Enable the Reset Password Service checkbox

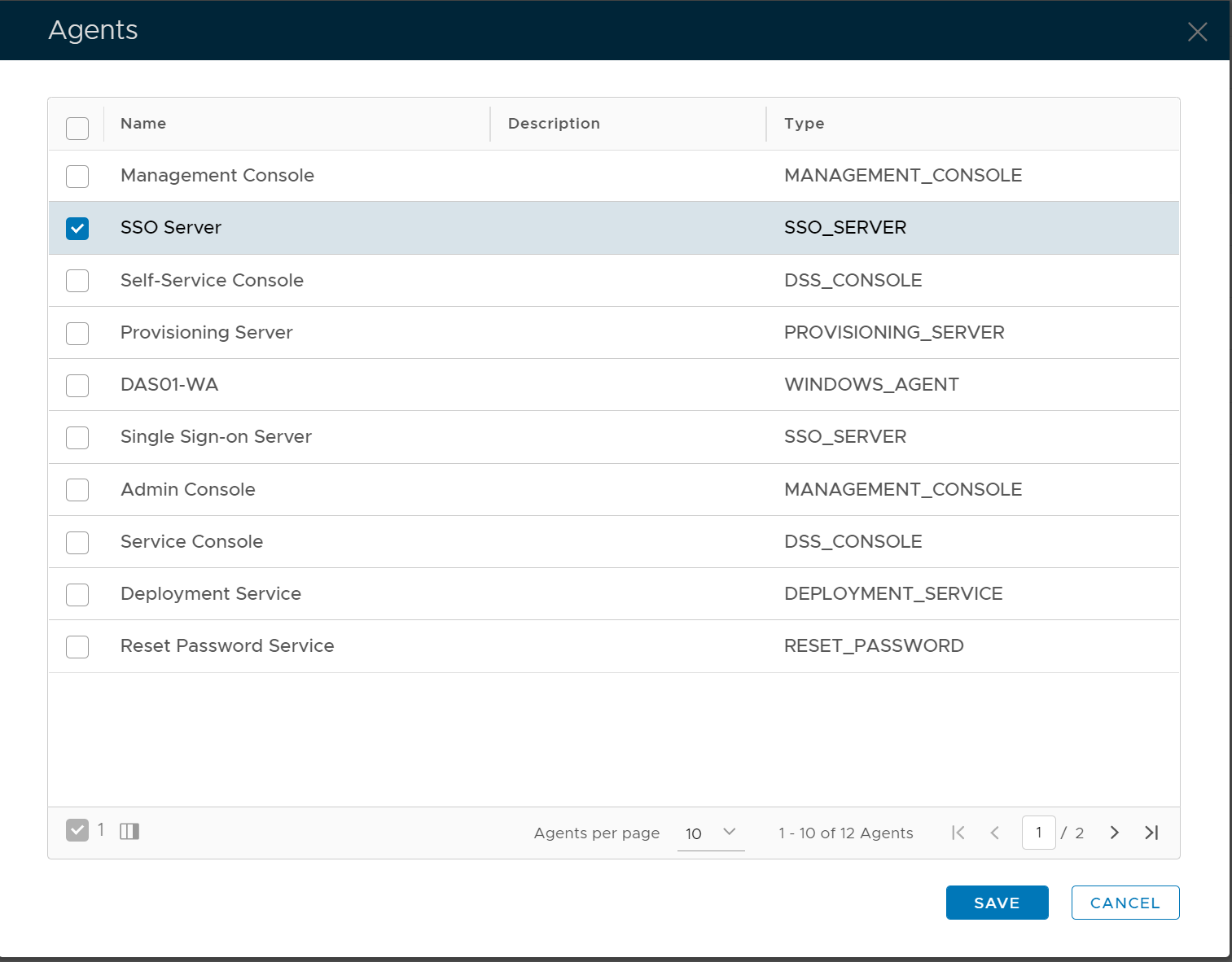(x=77, y=647)
